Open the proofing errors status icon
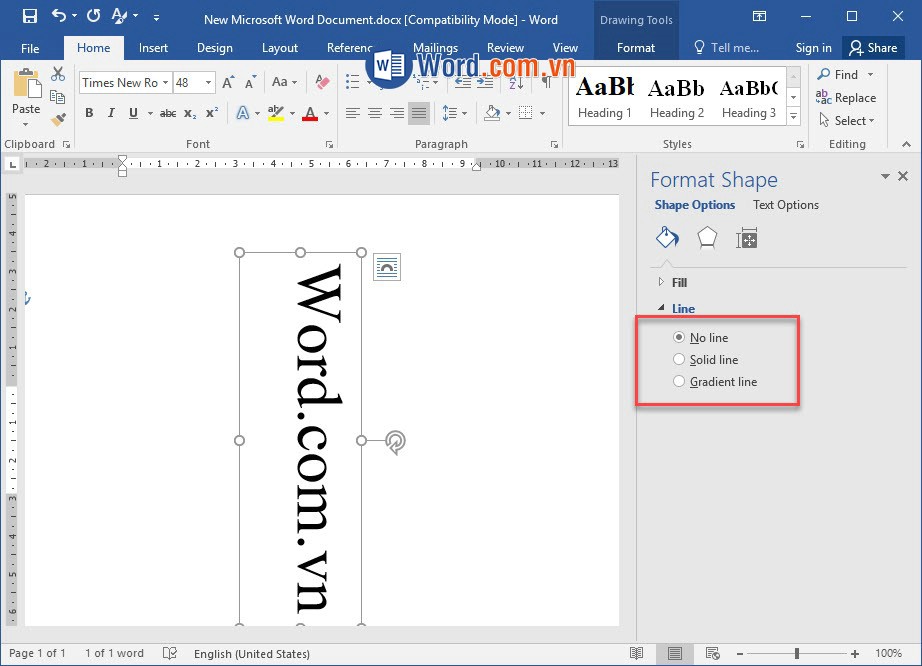This screenshot has width=922, height=666. tap(170, 653)
